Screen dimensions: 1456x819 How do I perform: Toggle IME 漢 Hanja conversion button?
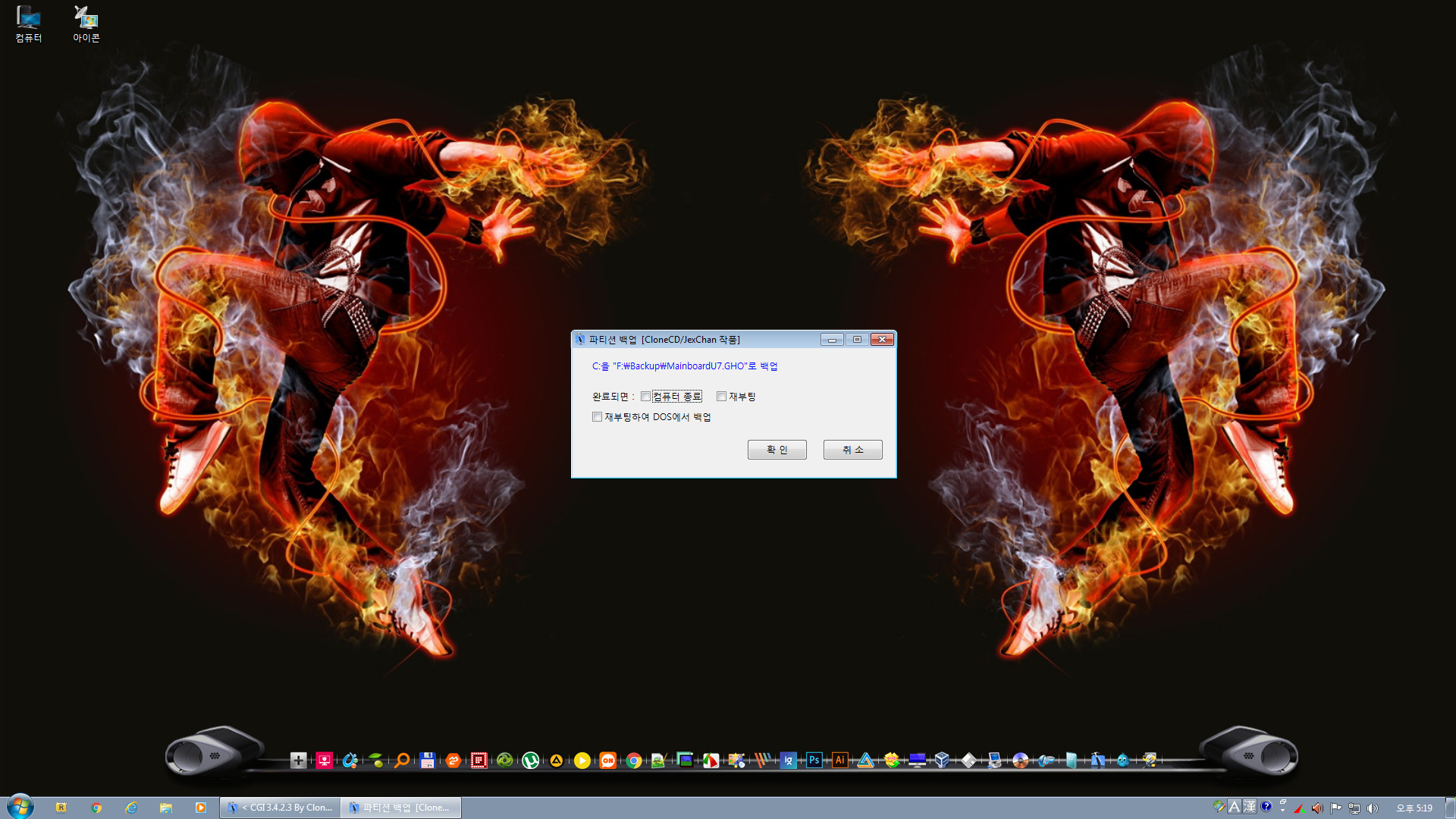coord(1250,807)
